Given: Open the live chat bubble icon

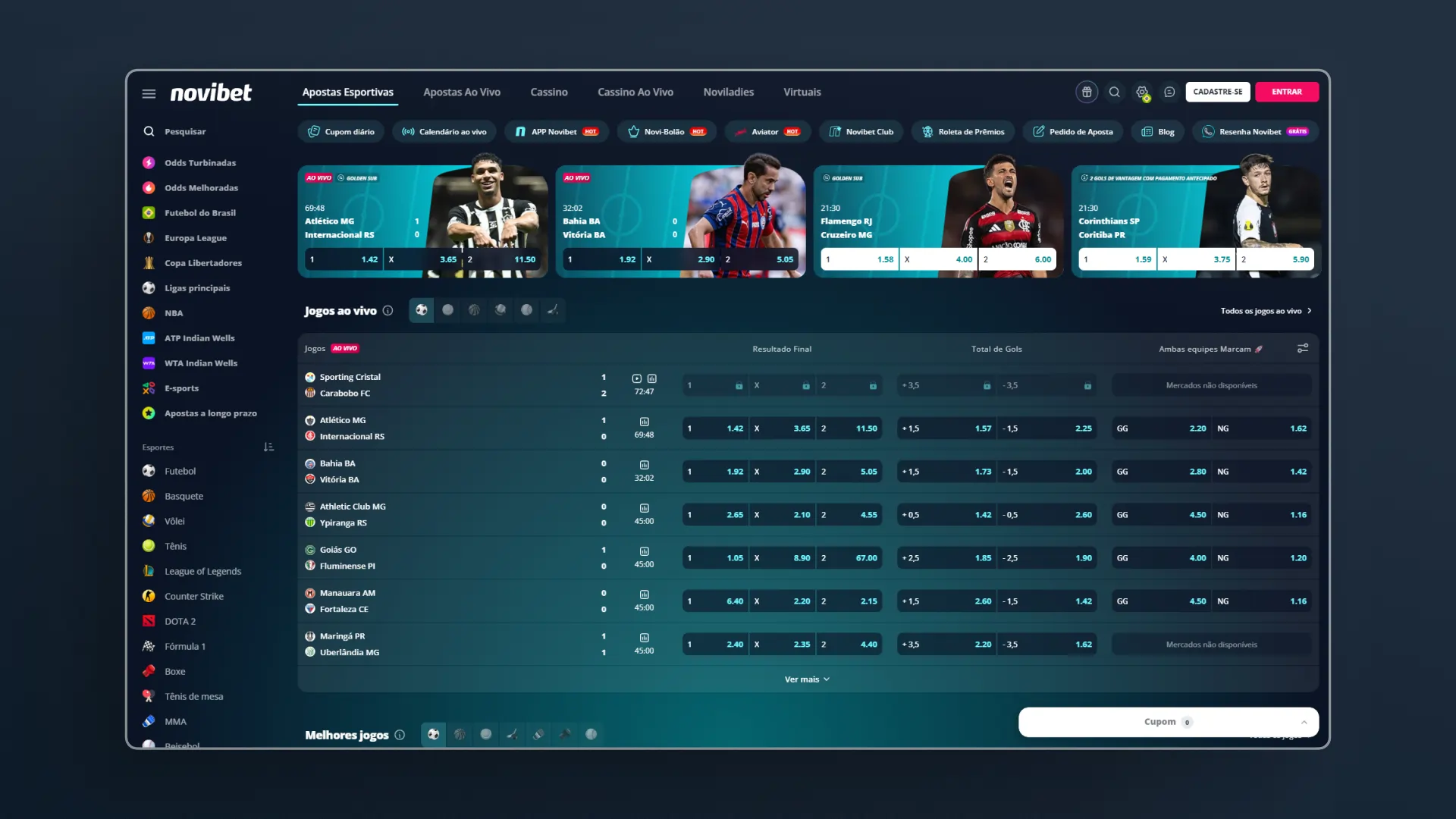Looking at the screenshot, I should tap(1169, 92).
